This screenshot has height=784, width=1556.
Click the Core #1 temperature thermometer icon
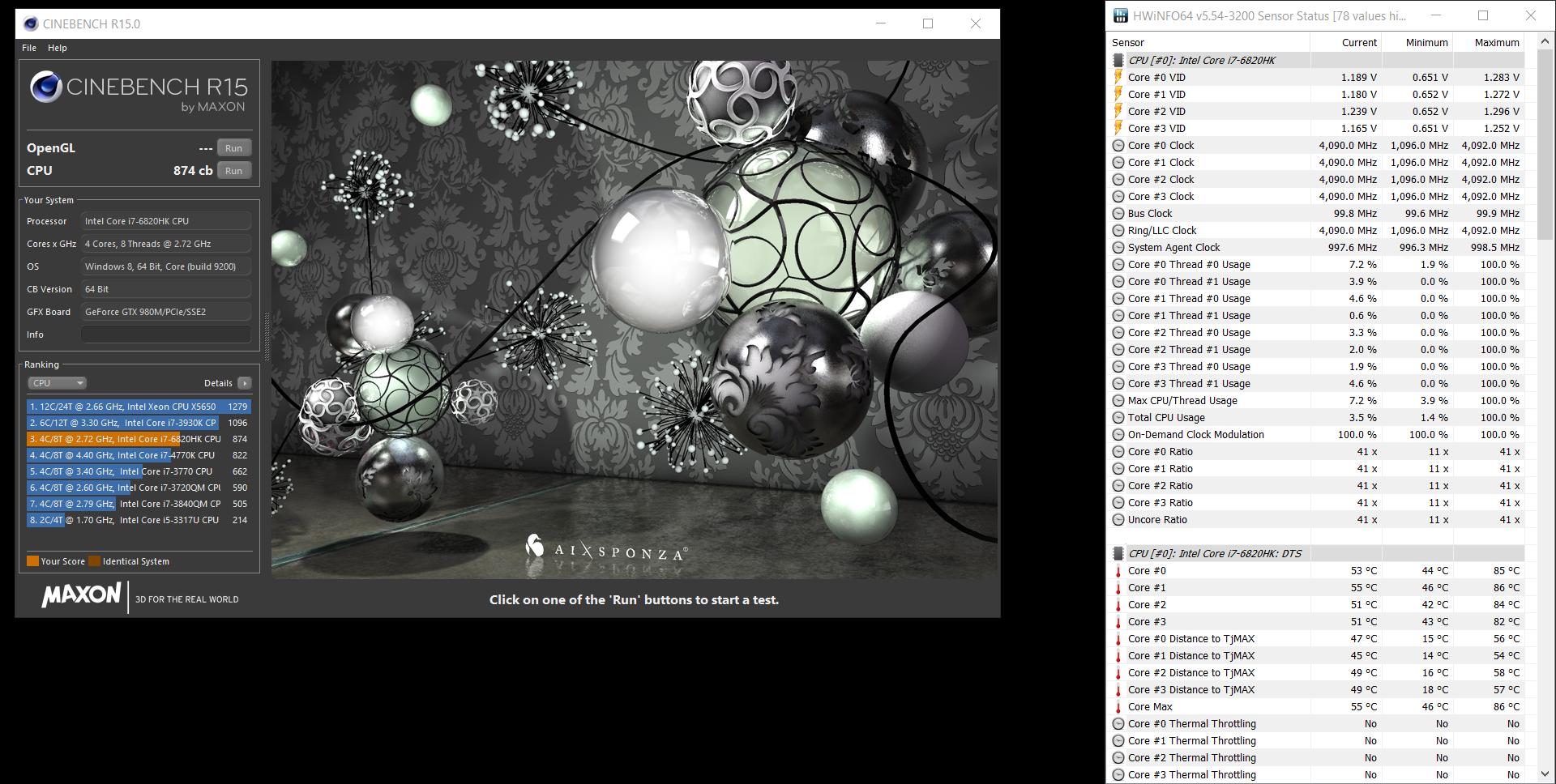(x=1118, y=587)
